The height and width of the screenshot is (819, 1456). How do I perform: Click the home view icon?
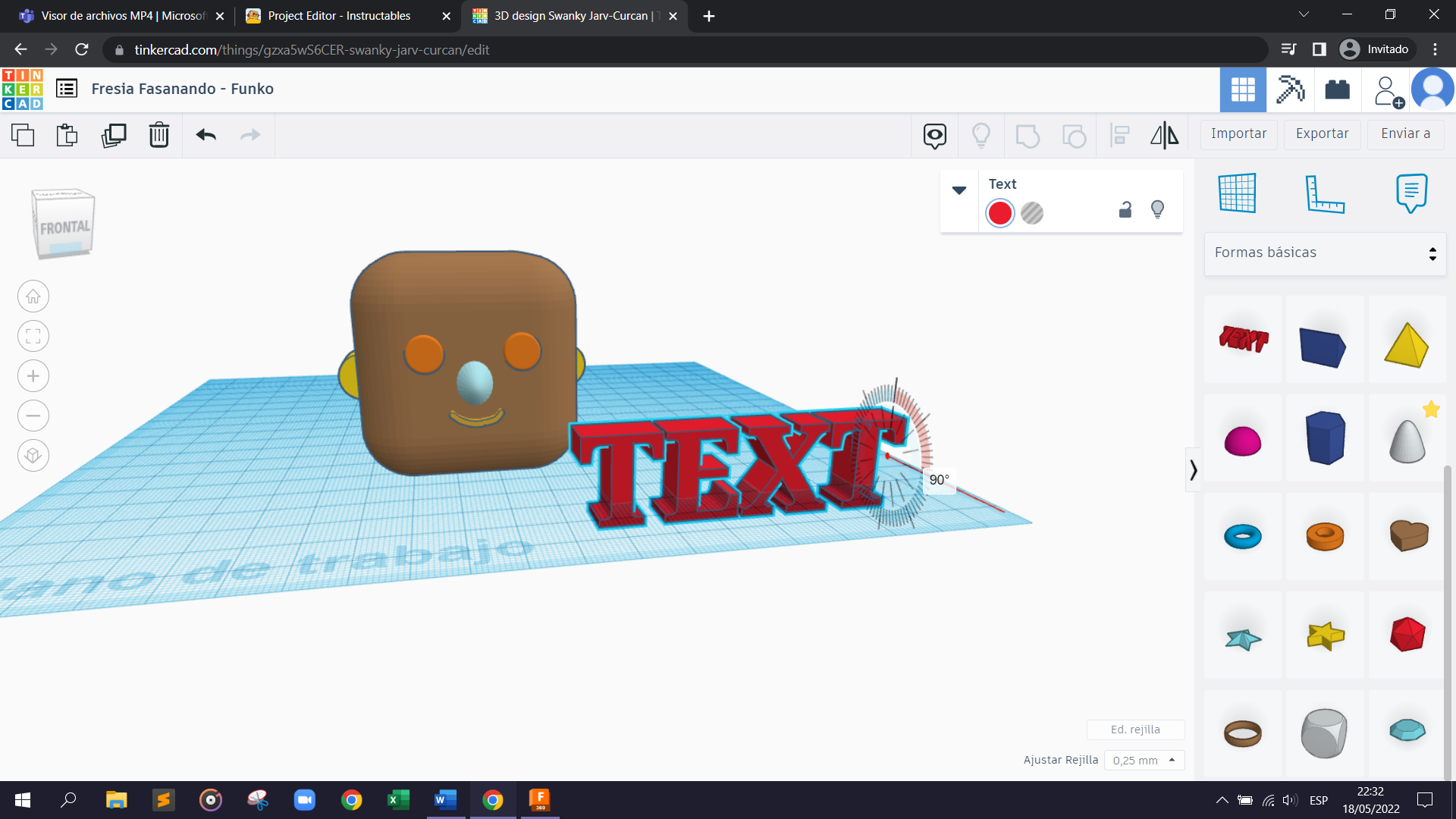tap(33, 297)
